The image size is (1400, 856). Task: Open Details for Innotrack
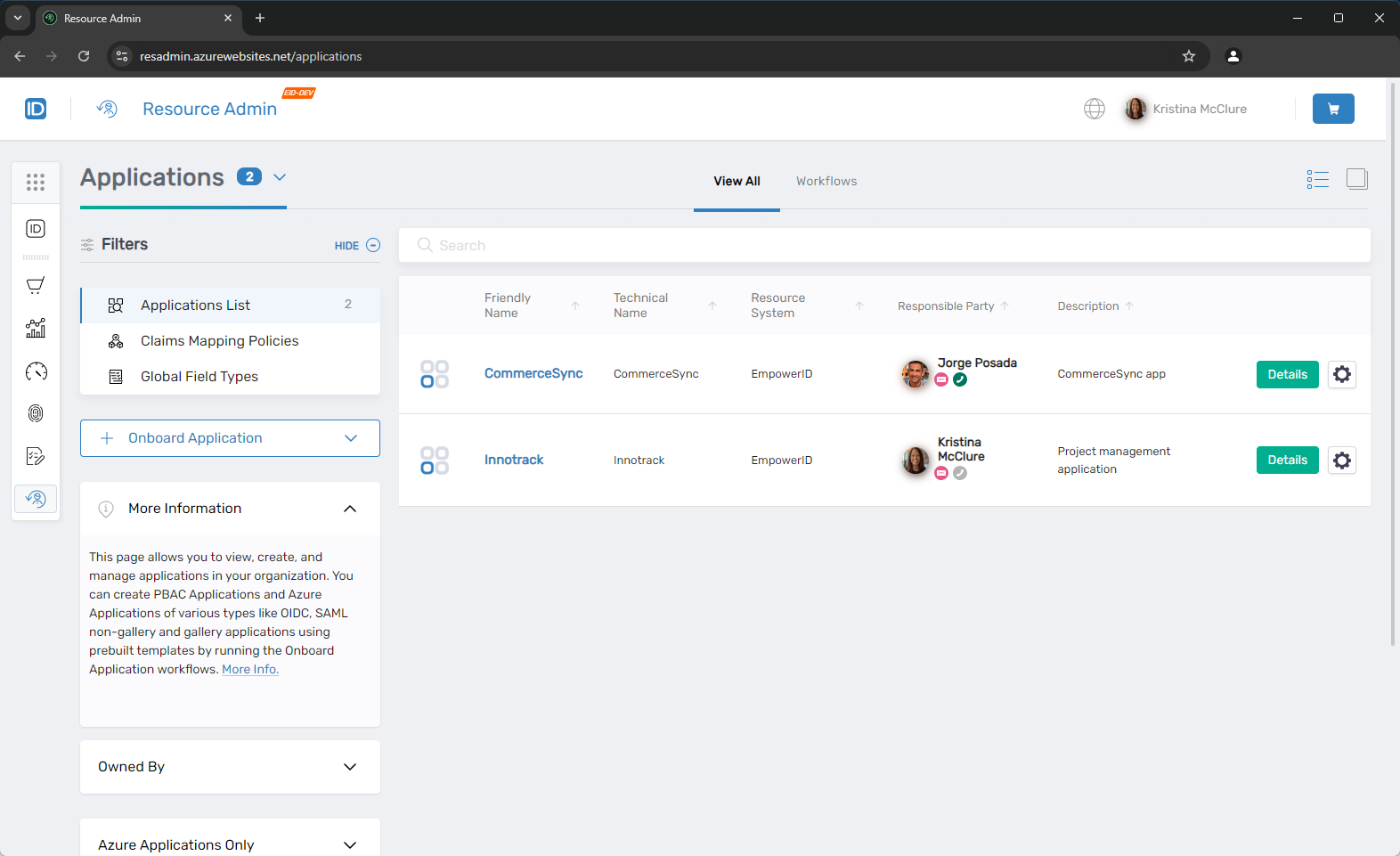pyautogui.click(x=1287, y=461)
